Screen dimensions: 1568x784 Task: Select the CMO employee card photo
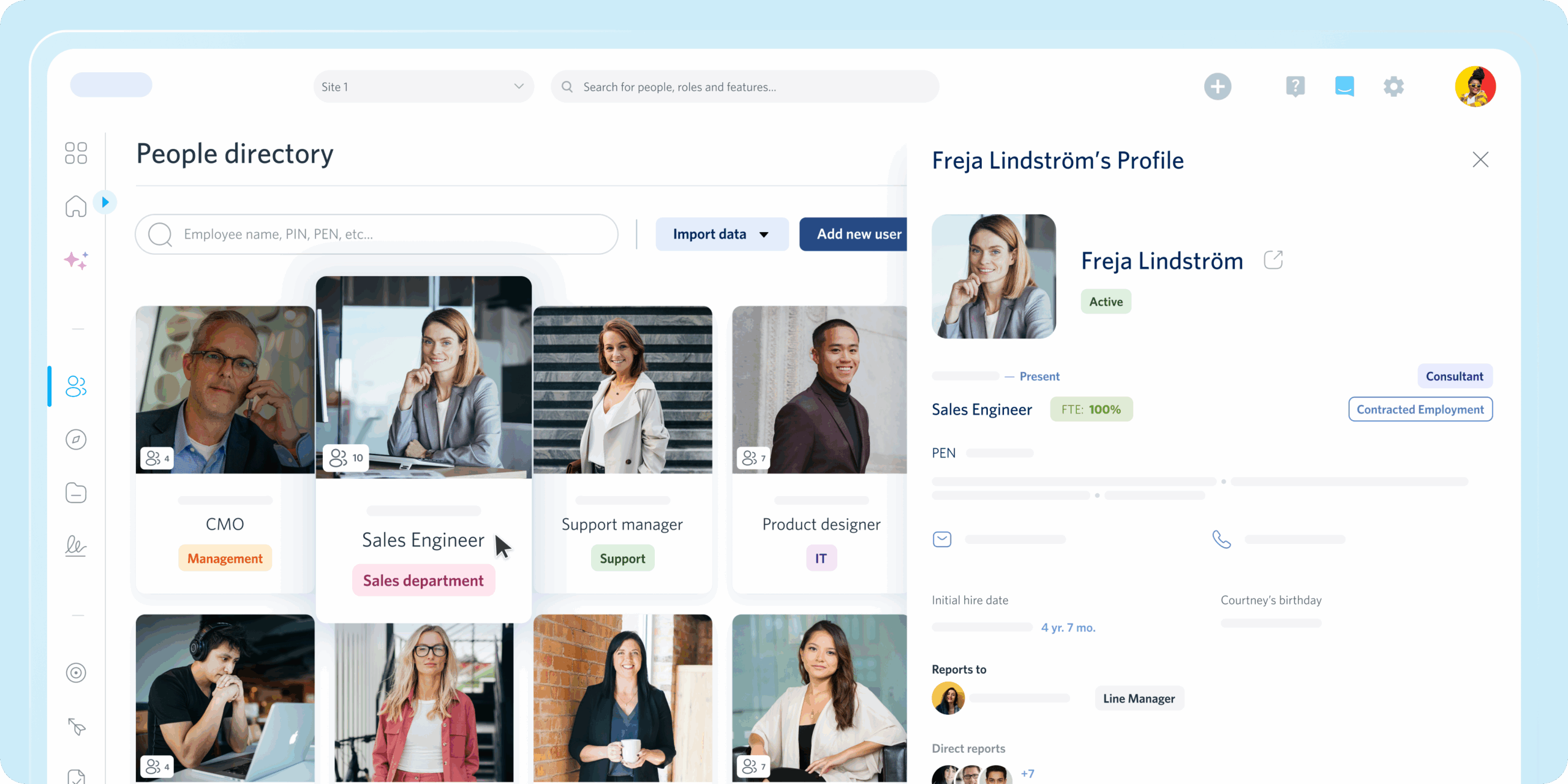225,390
